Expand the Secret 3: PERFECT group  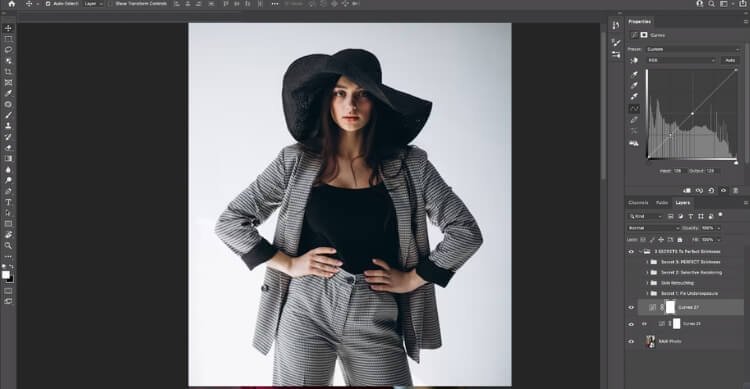click(x=647, y=262)
